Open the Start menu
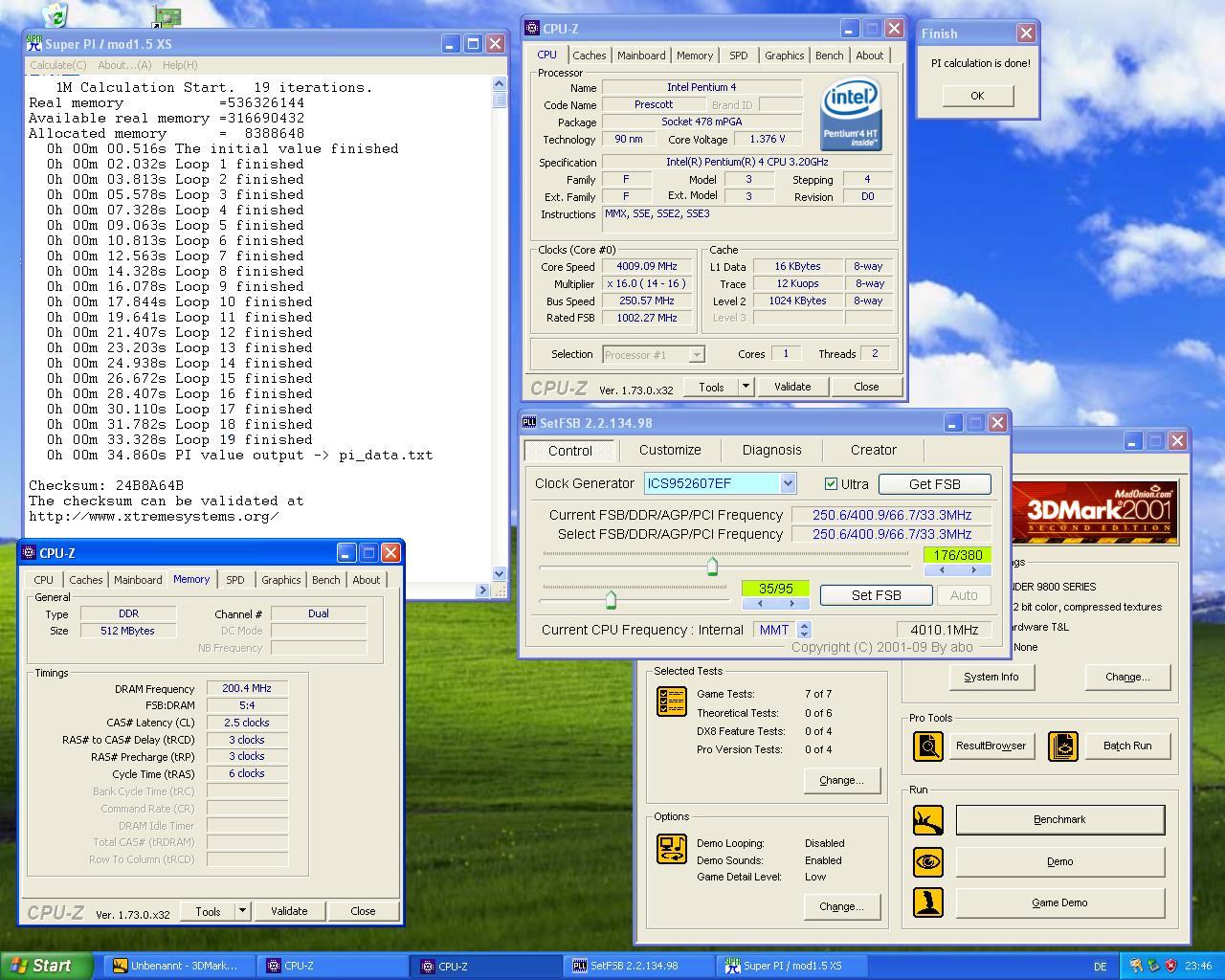Screen dimensions: 1225x980 (x=47, y=966)
